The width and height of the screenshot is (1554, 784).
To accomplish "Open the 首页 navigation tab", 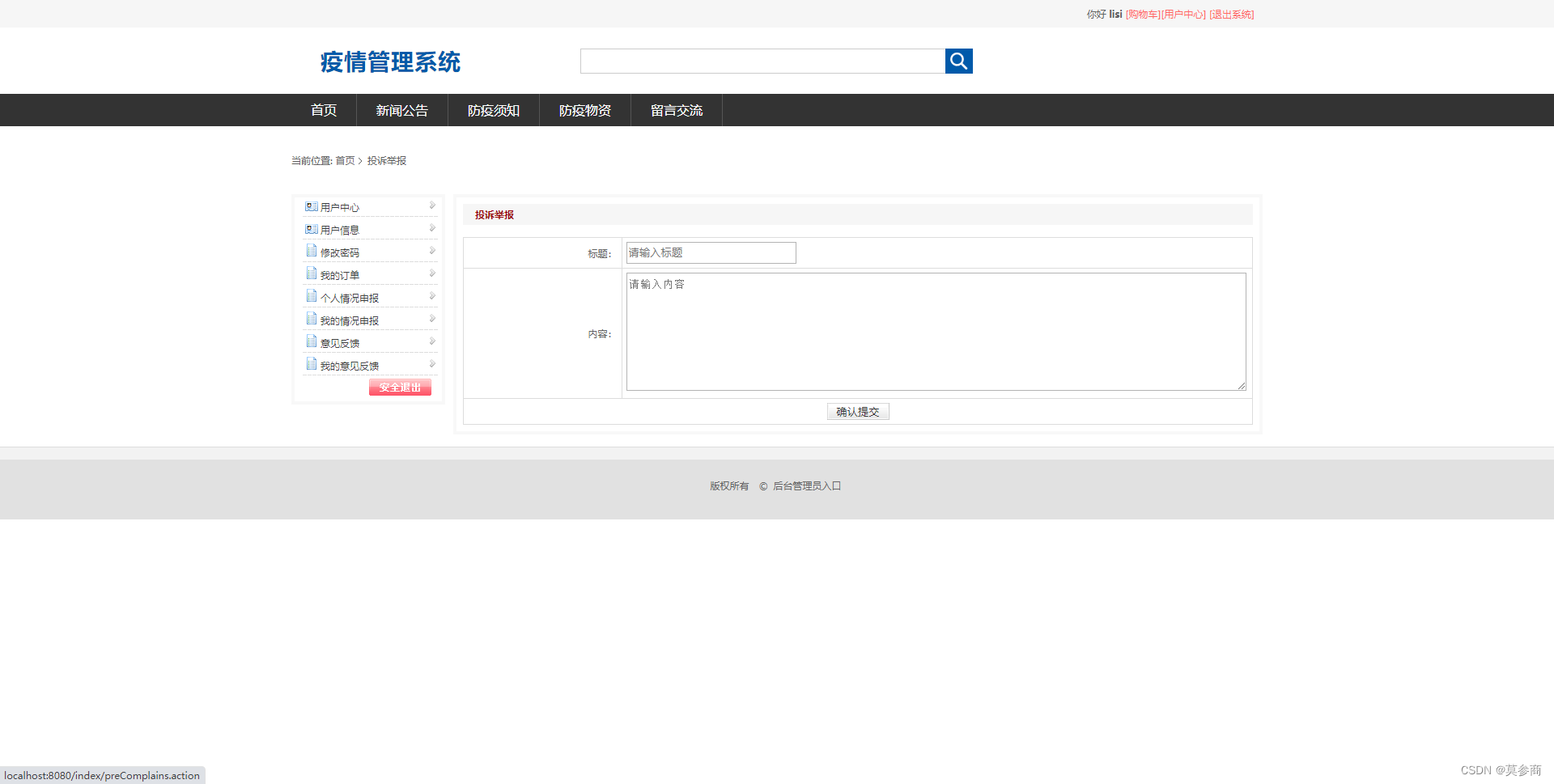I will [324, 110].
